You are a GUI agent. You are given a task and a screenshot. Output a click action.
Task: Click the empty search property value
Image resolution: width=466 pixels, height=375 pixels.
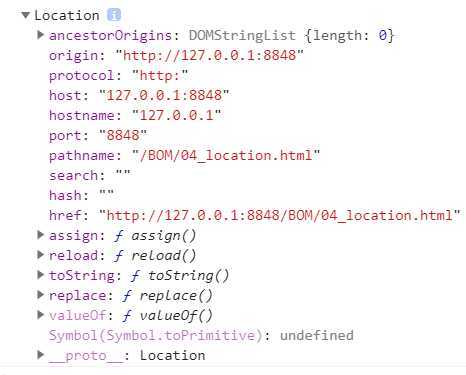pos(123,175)
